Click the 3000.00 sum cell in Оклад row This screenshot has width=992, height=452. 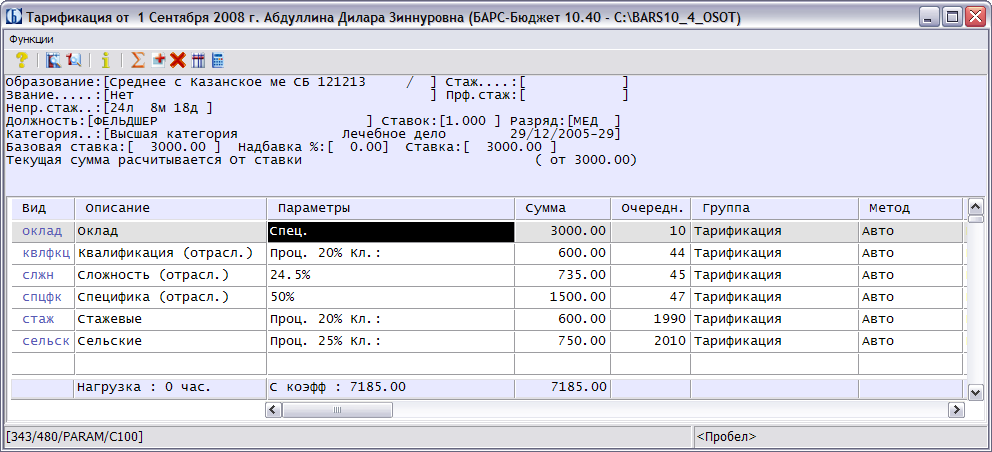pos(562,231)
